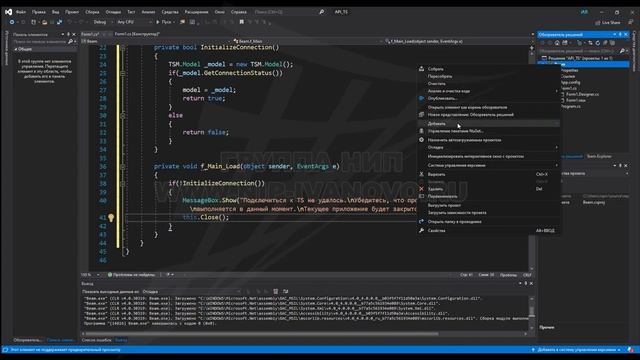The height and width of the screenshot is (360, 640).
Task: Click Save All toolbar icon
Action: 60,22
